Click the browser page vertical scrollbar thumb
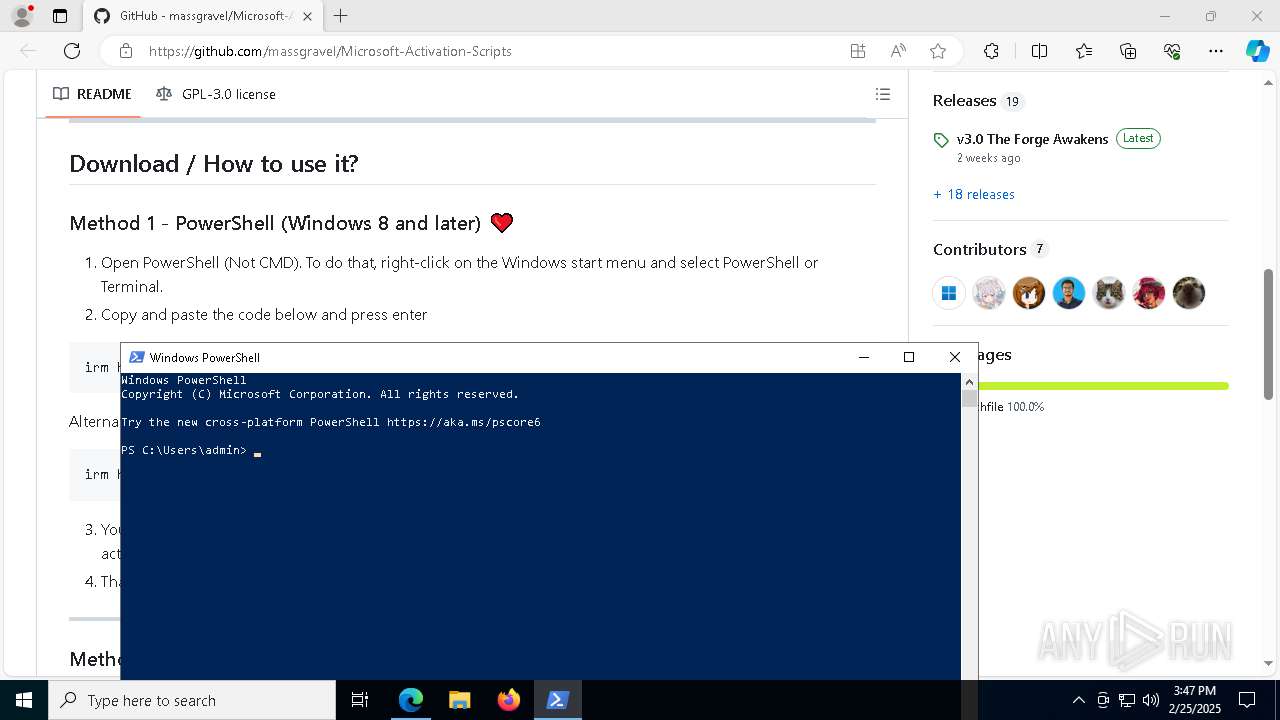The image size is (1280, 720). [x=1269, y=335]
